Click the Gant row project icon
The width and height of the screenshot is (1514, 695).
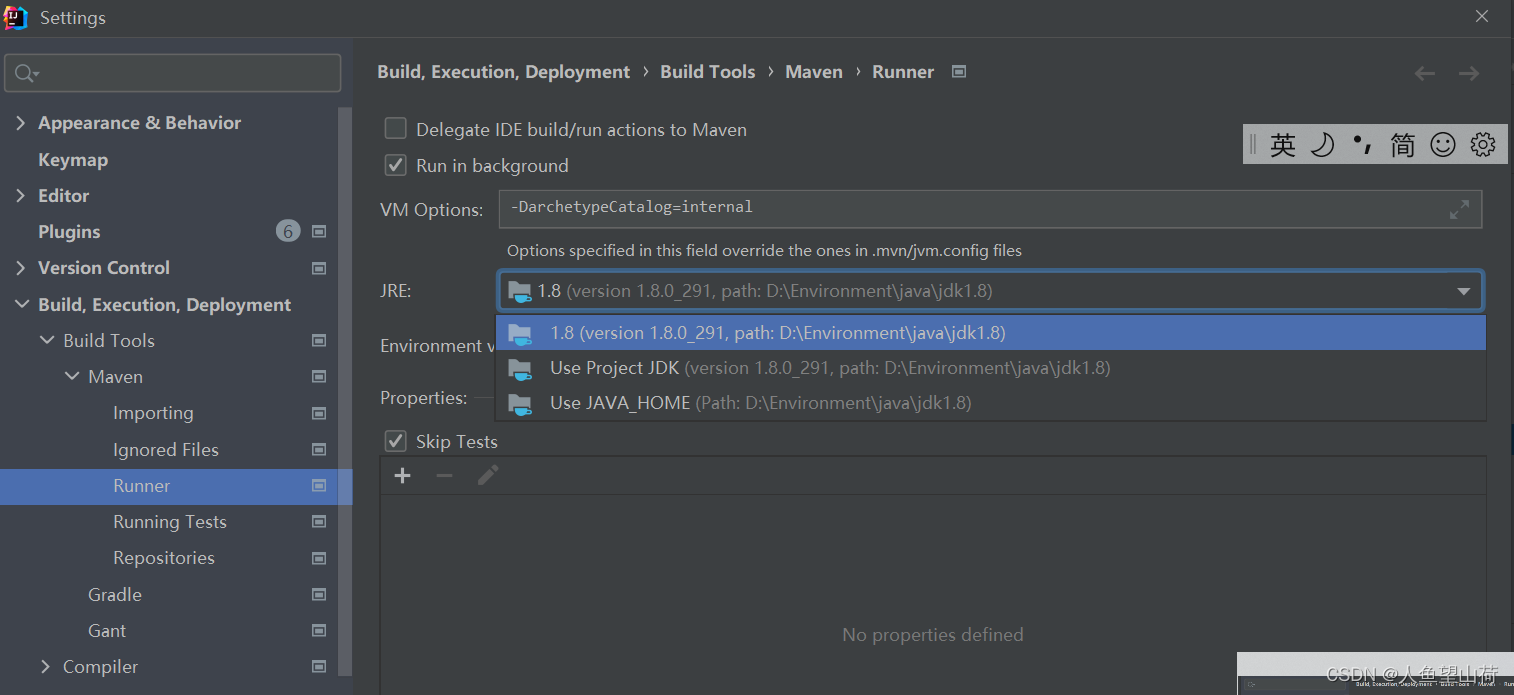[319, 631]
